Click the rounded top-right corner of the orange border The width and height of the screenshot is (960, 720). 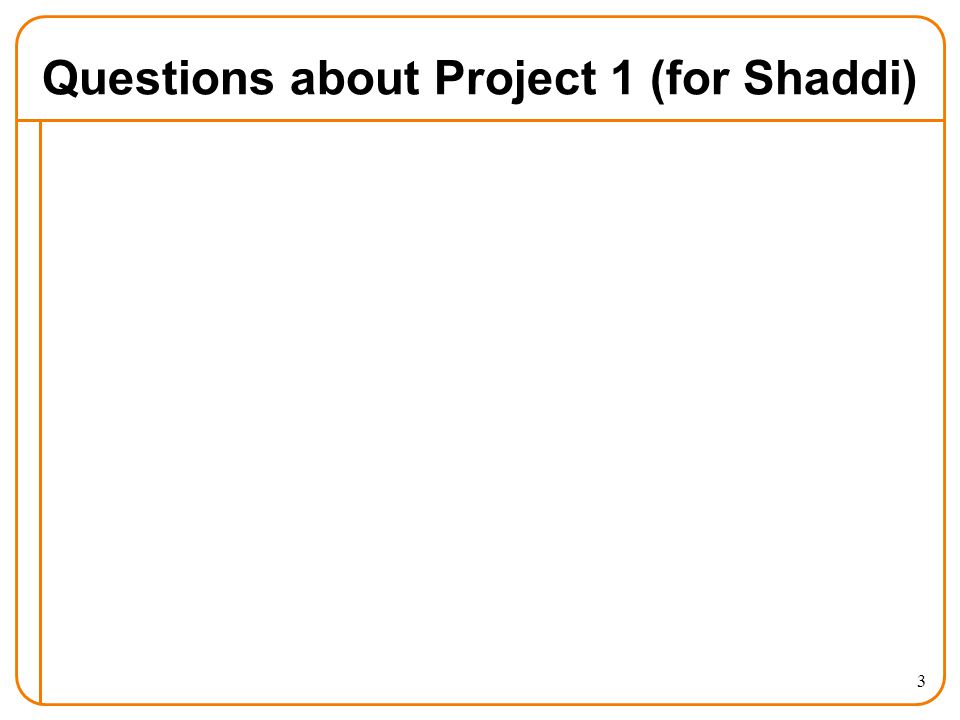932,28
